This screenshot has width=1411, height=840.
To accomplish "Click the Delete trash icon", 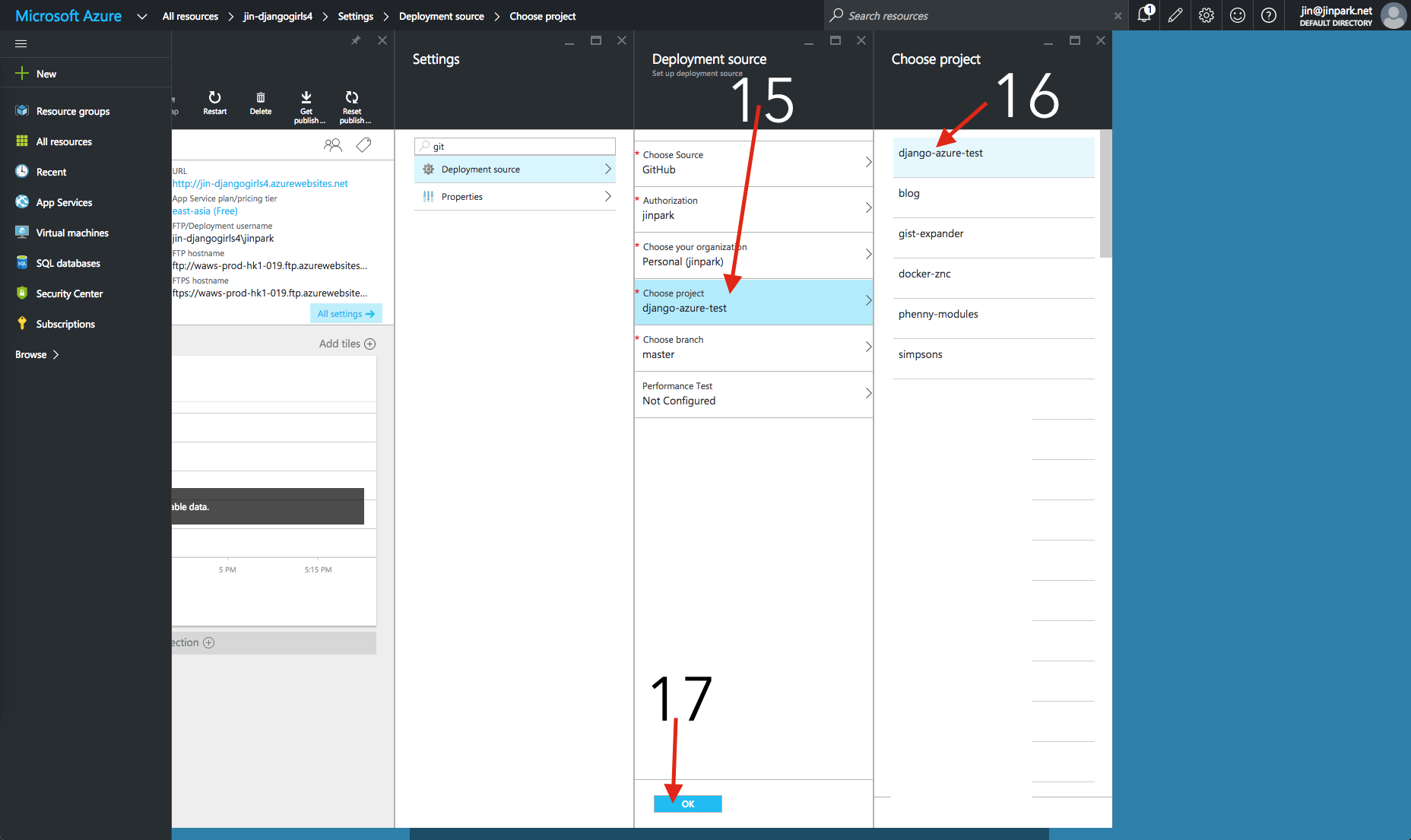I will [x=260, y=98].
